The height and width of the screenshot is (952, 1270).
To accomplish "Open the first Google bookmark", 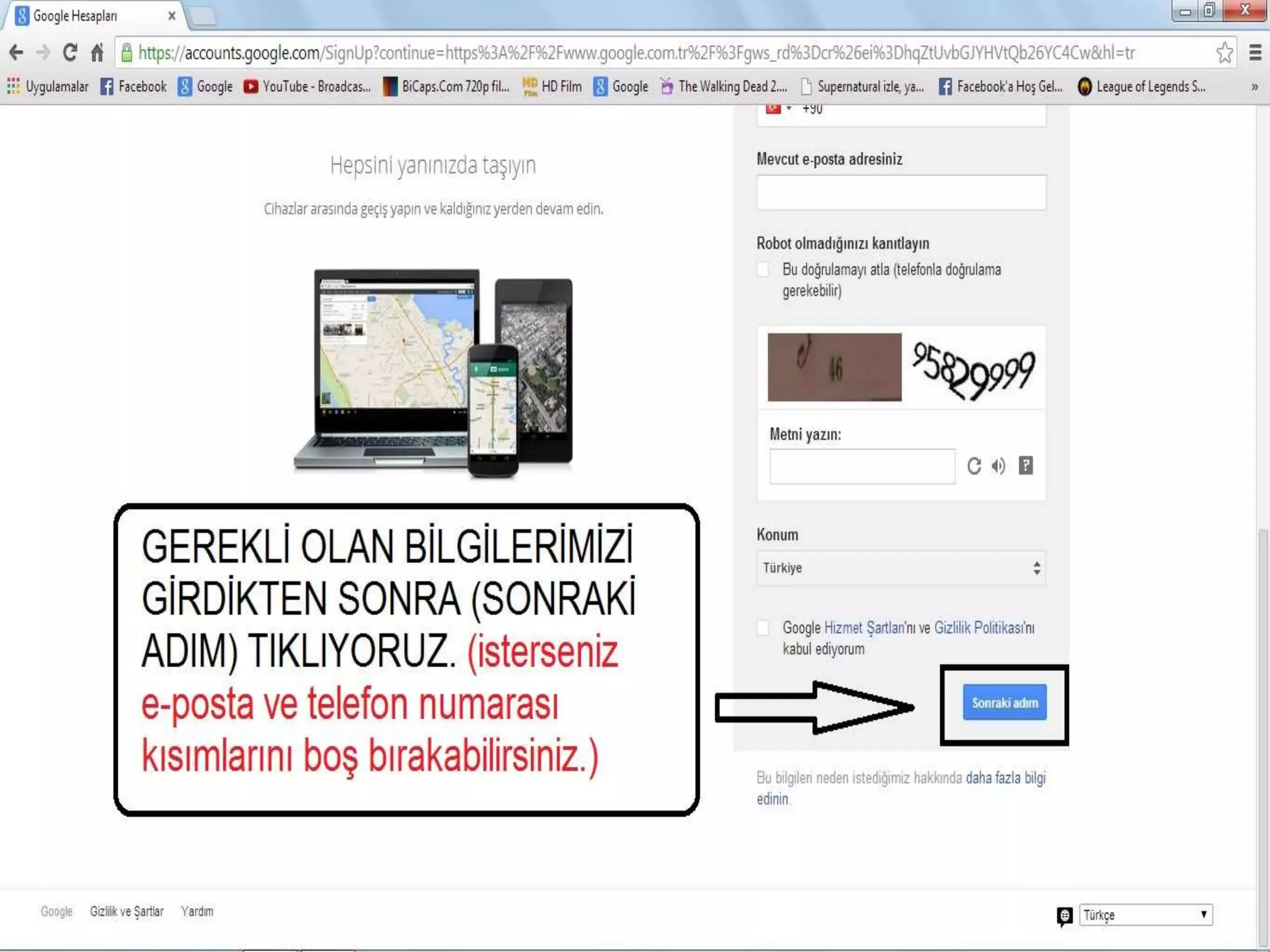I will [x=205, y=86].
